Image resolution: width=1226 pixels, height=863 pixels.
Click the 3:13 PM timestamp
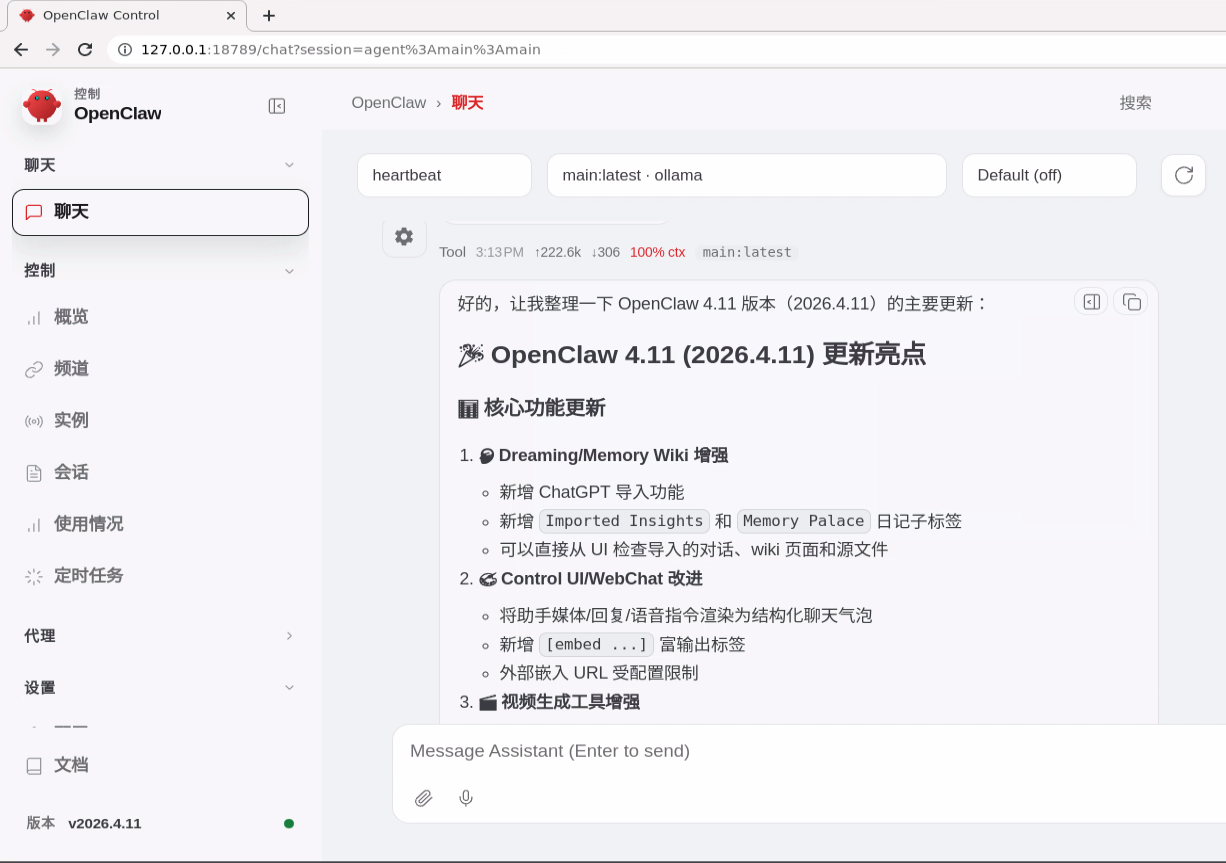pyautogui.click(x=499, y=252)
